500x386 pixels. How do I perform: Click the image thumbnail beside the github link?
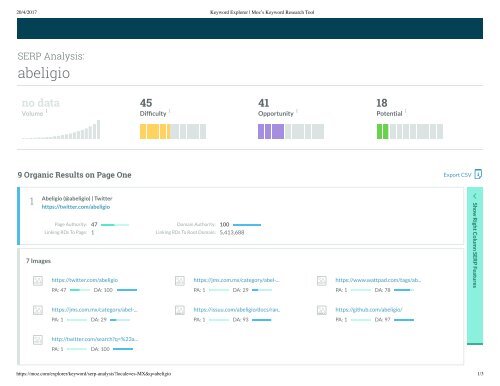pyautogui.click(x=322, y=311)
